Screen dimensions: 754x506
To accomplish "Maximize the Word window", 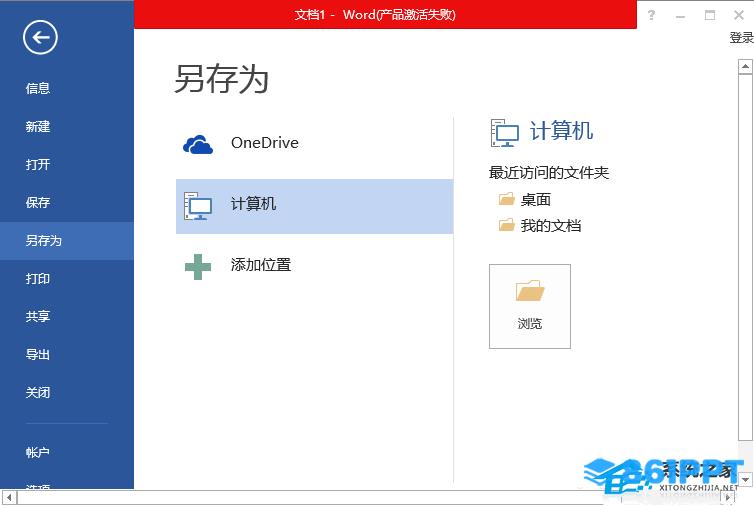I will click(x=710, y=15).
